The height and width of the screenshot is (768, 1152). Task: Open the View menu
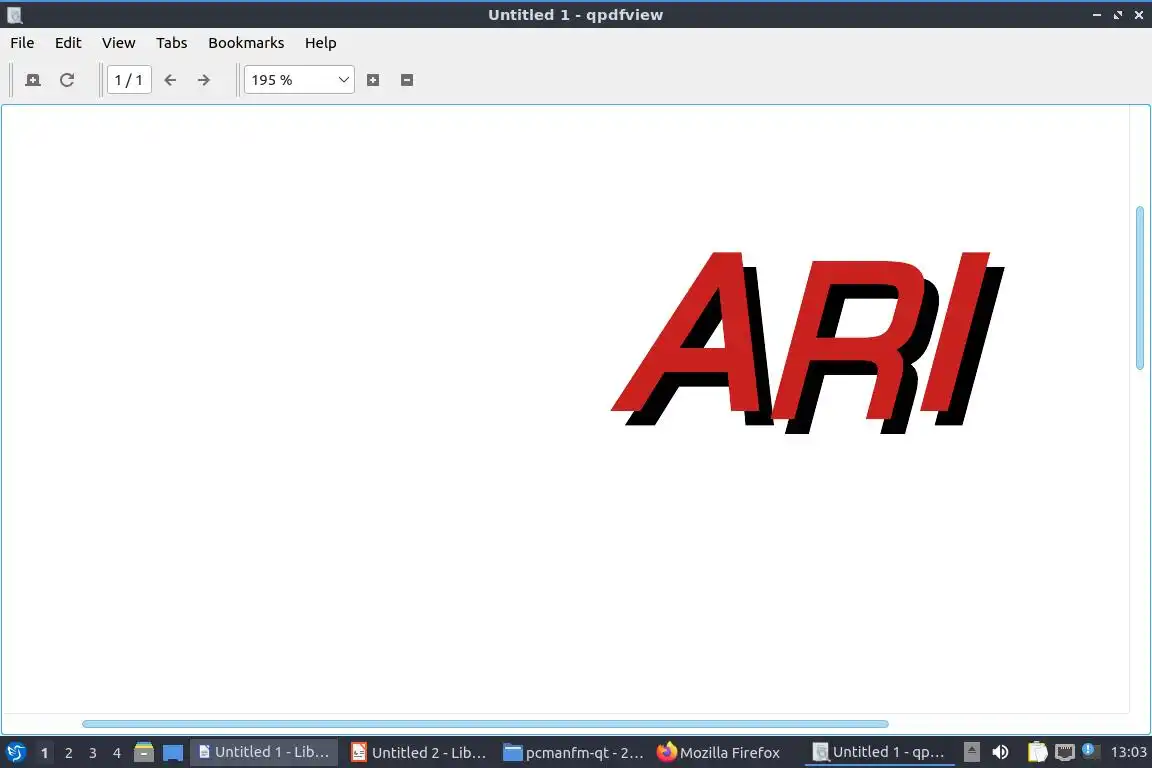tap(118, 43)
